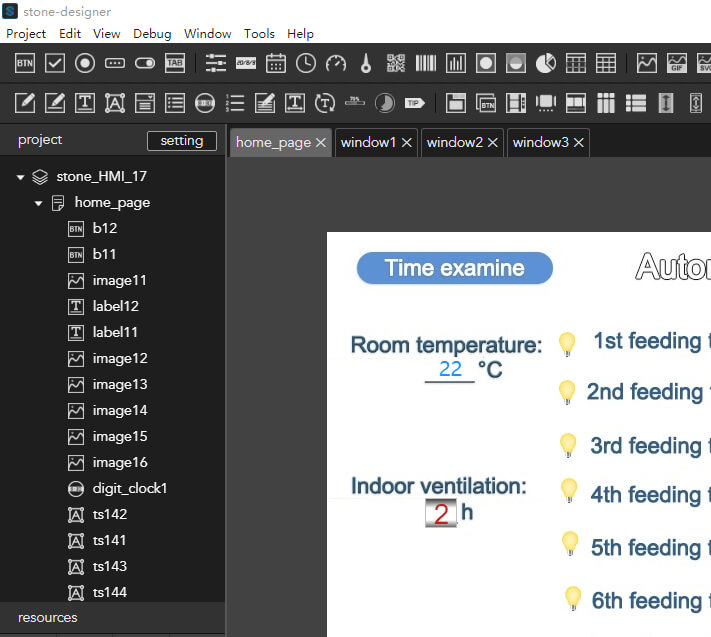The width and height of the screenshot is (711, 637).
Task: Select the barcode widget tool
Action: pyautogui.click(x=426, y=63)
